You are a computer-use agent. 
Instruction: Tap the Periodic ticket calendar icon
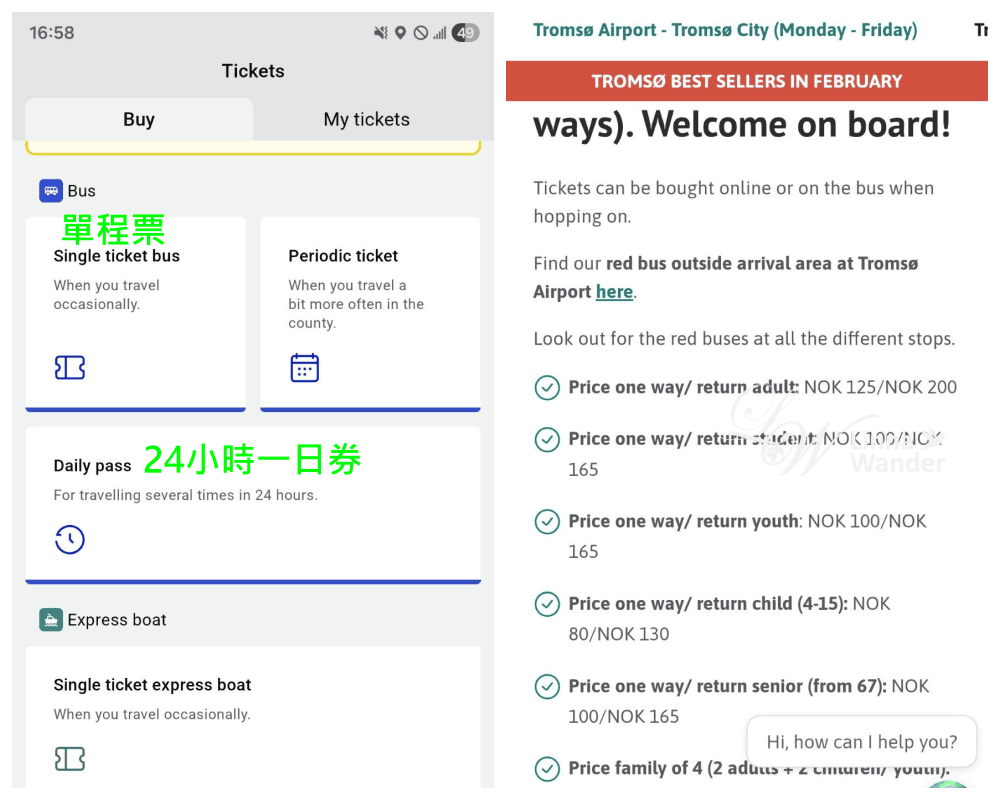click(305, 367)
